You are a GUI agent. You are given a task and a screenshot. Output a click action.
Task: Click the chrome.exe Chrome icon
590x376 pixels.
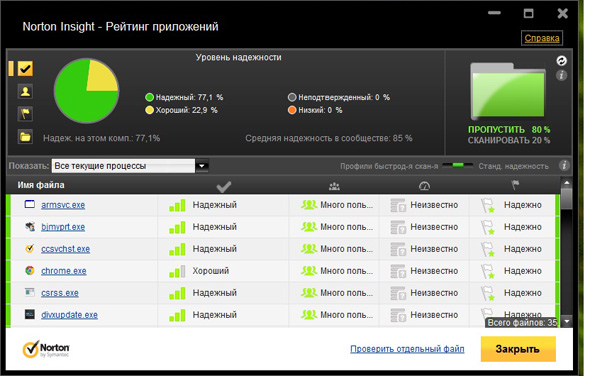[x=30, y=270]
